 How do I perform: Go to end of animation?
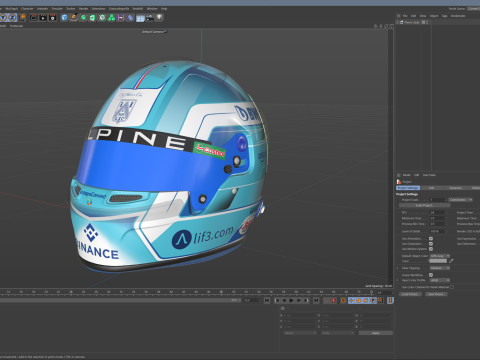(x=316, y=300)
